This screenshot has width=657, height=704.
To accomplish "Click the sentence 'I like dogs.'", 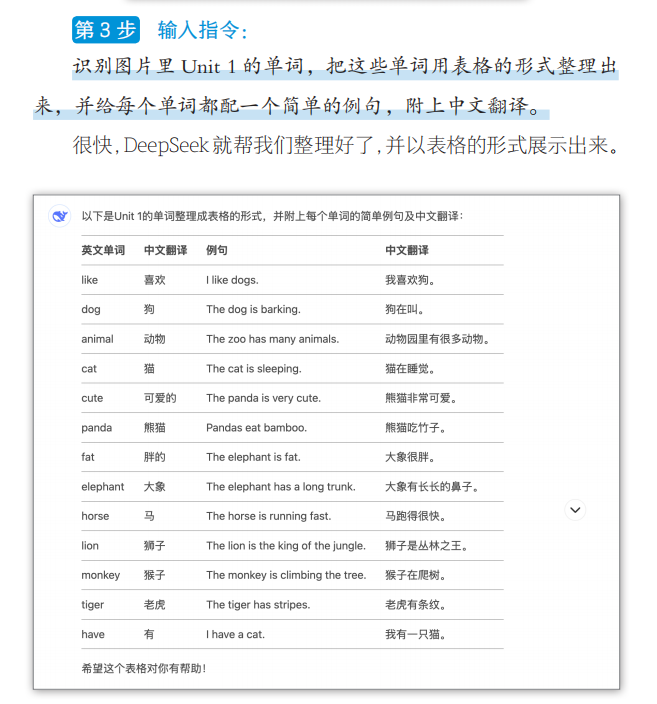I will tap(232, 280).
